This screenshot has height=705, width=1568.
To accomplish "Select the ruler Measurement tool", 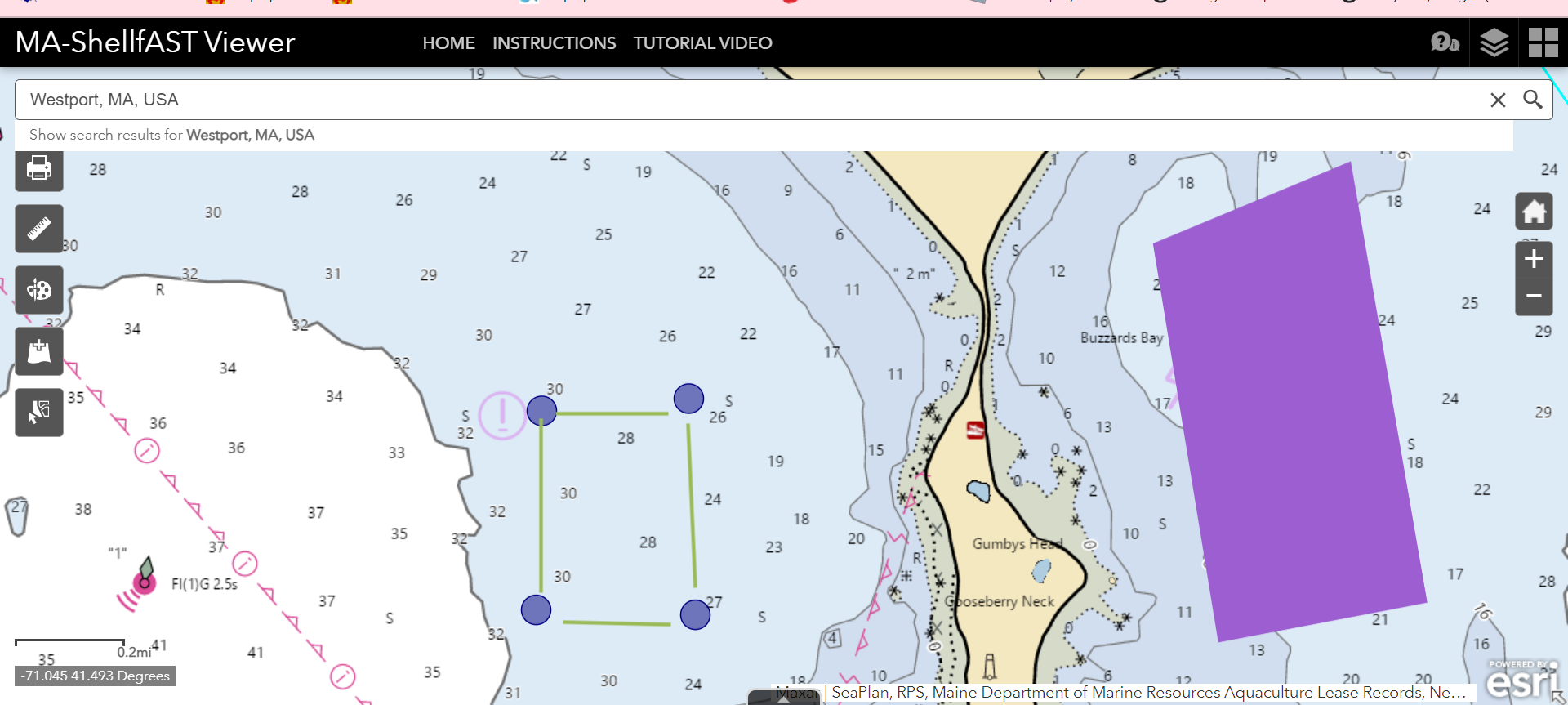I will [x=38, y=229].
